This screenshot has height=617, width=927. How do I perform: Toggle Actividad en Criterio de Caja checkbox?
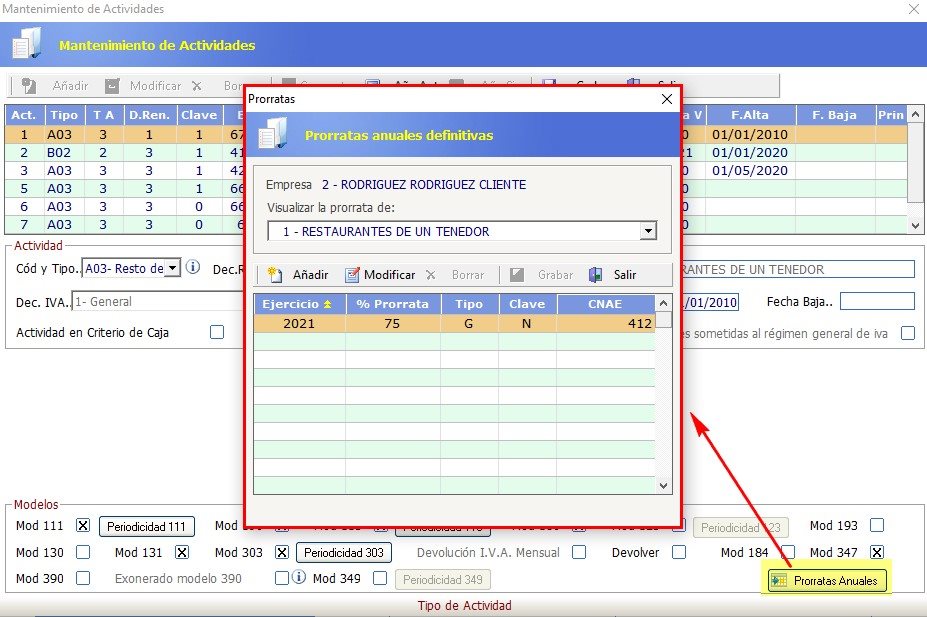click(217, 333)
